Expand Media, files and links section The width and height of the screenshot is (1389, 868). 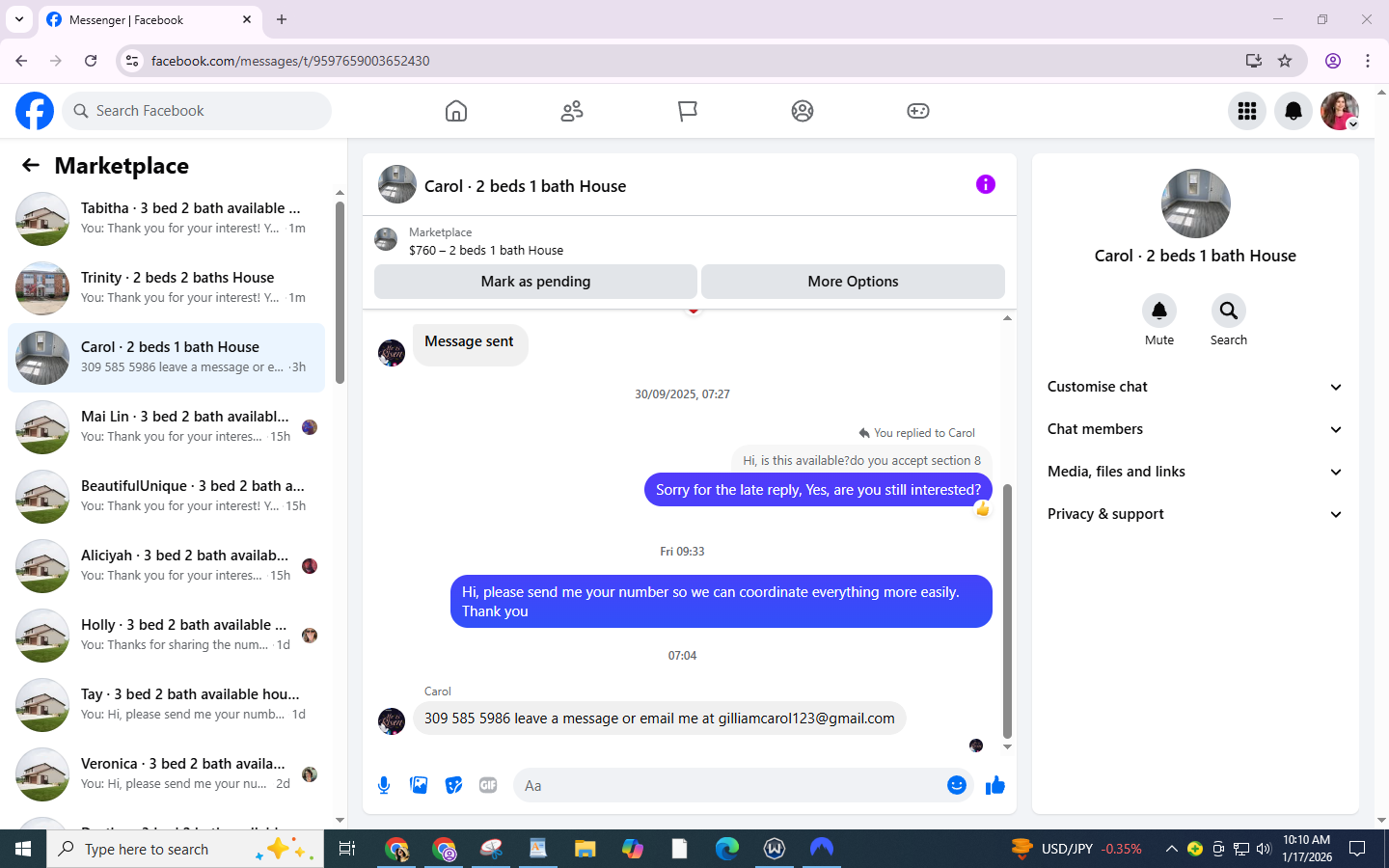tap(1195, 472)
